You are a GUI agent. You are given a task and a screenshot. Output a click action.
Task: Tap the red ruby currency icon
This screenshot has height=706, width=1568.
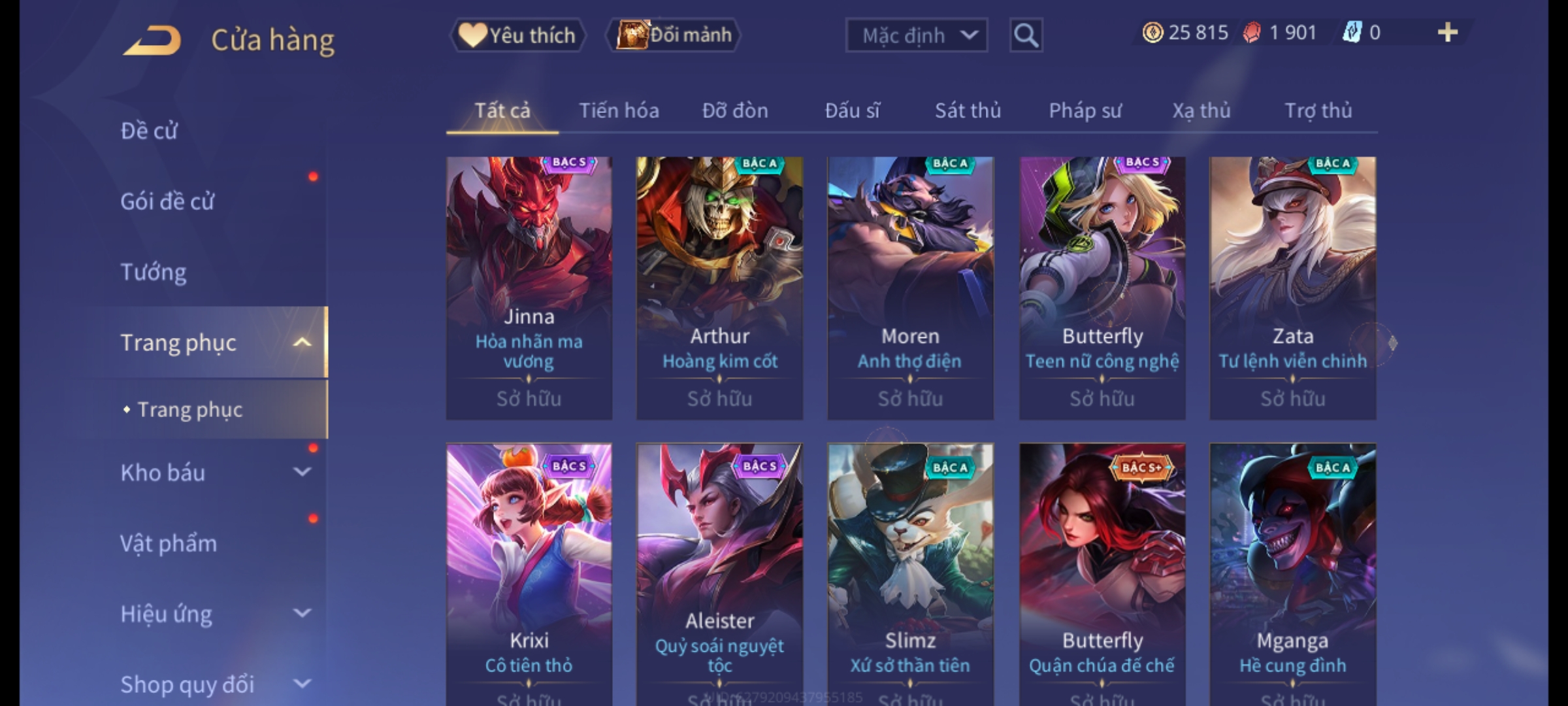point(1252,33)
